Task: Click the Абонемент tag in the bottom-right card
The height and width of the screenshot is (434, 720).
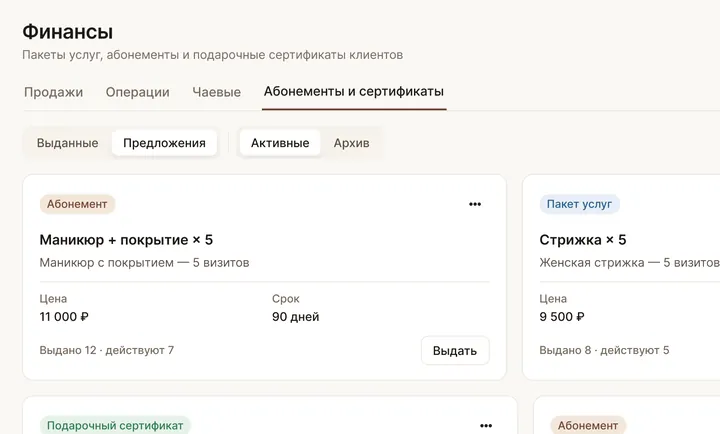Action: pyautogui.click(x=588, y=425)
